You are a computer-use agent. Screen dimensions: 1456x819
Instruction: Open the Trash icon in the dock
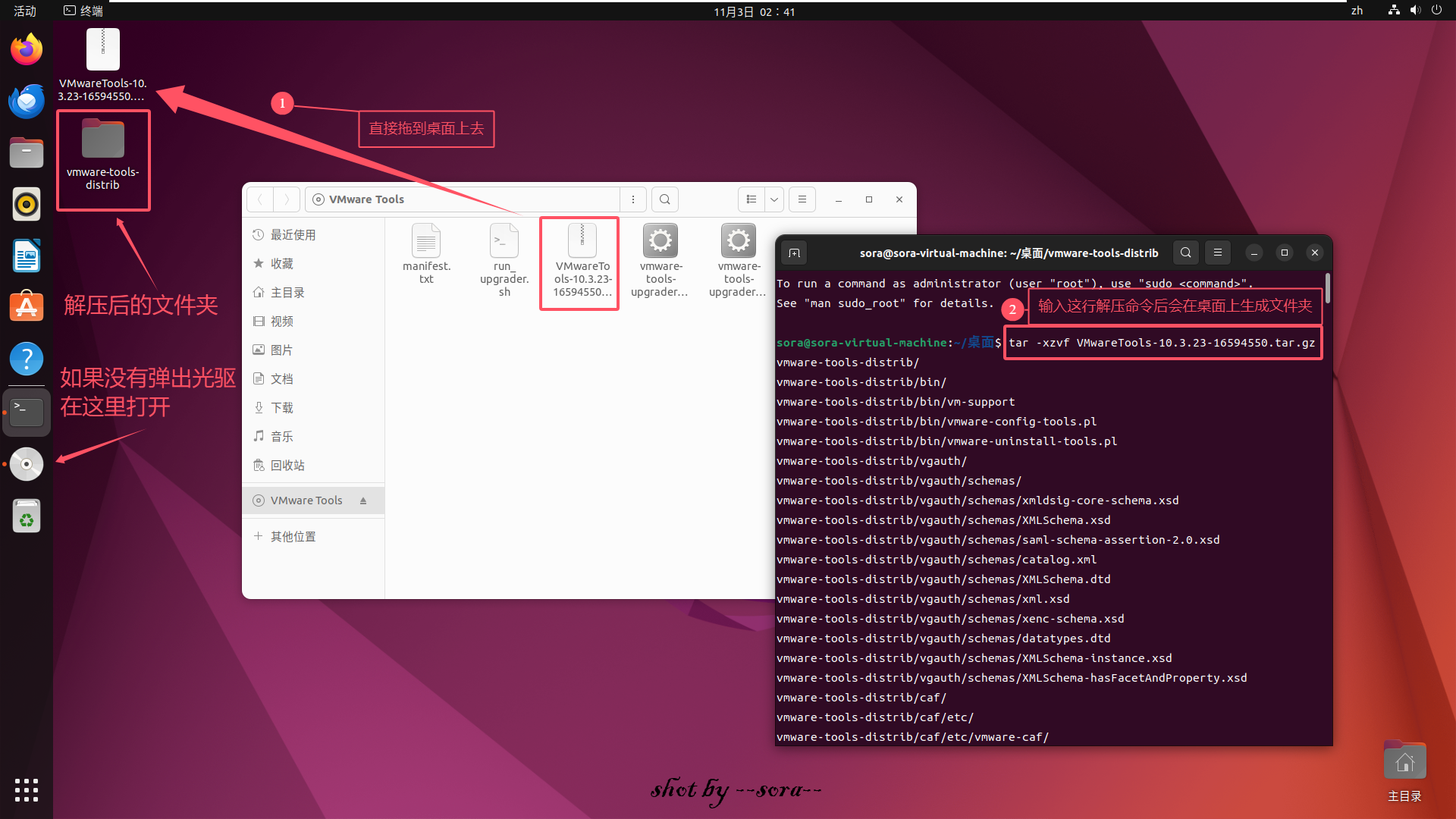coord(27,516)
